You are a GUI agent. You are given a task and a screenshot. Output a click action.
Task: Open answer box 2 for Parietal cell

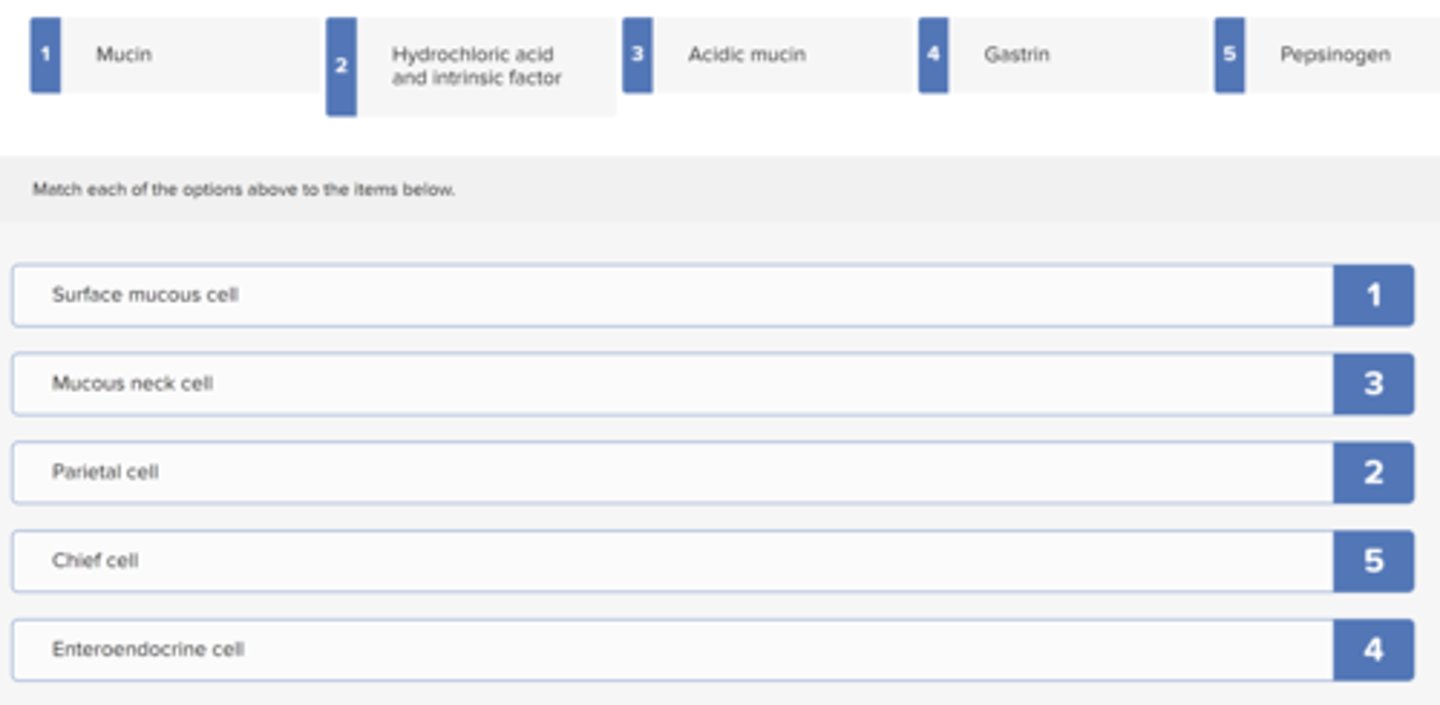1373,472
